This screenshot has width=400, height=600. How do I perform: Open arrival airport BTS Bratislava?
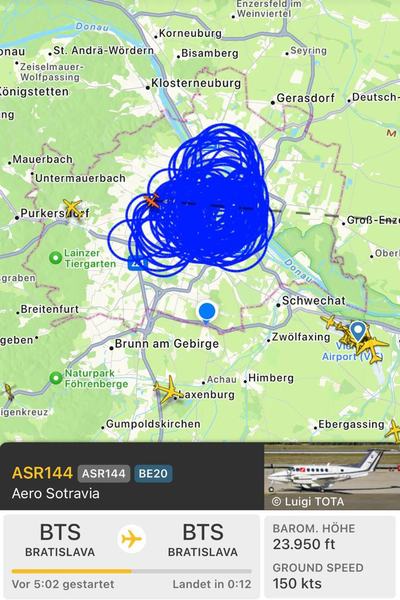[x=203, y=540]
